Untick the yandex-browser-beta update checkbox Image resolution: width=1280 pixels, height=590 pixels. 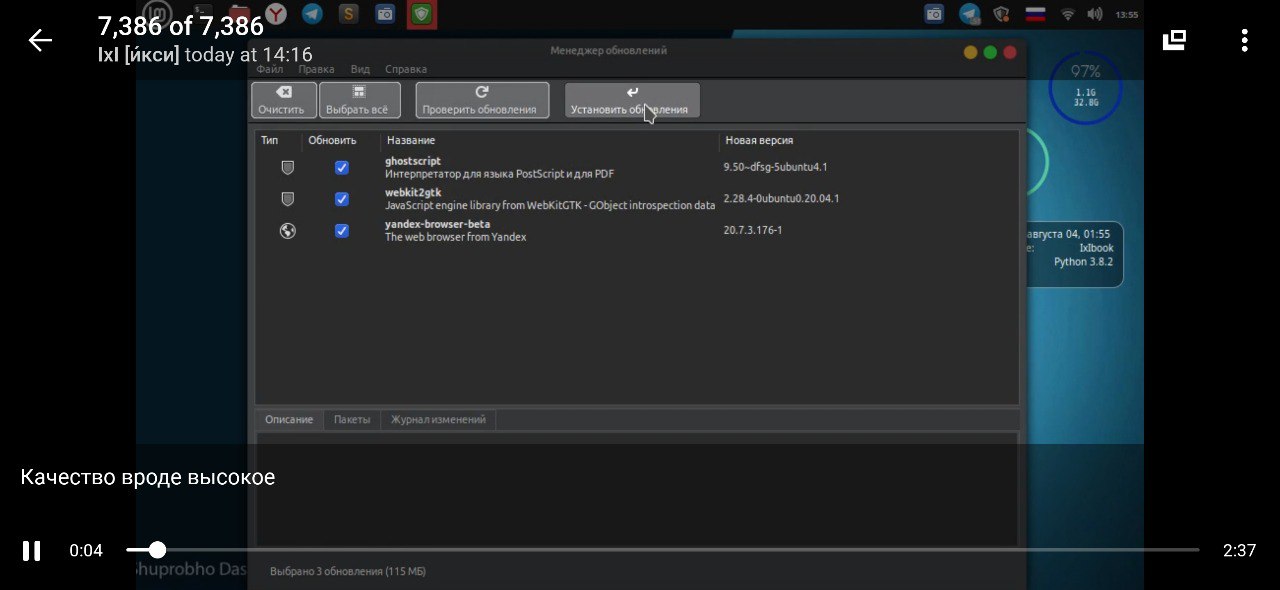(342, 231)
